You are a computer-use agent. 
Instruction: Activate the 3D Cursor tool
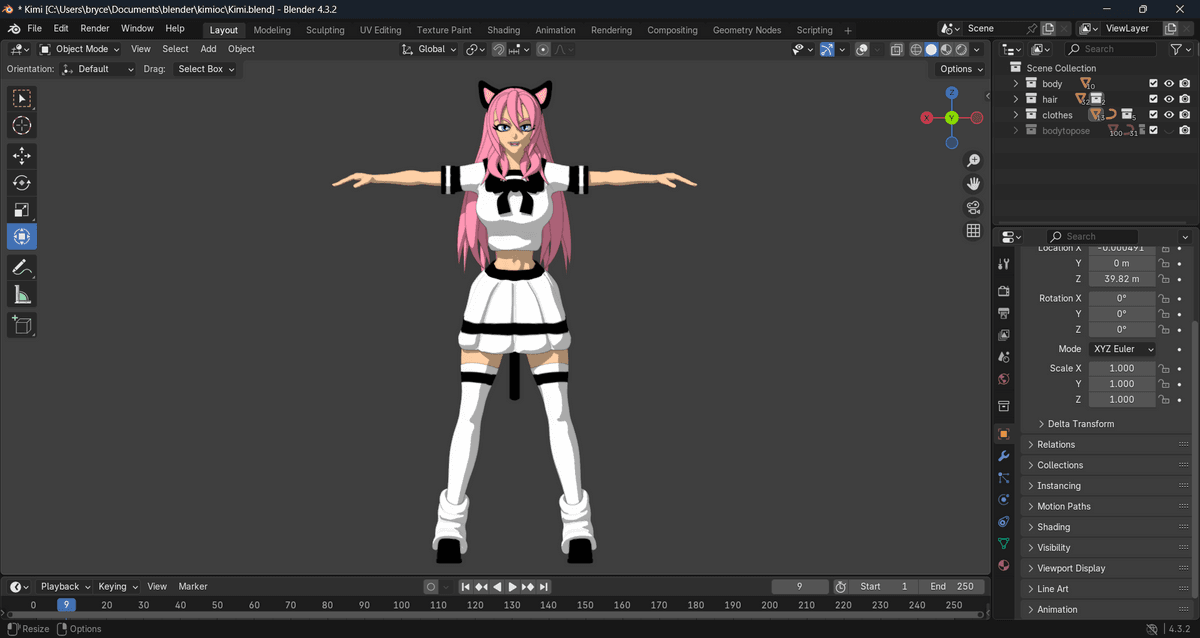[22, 125]
